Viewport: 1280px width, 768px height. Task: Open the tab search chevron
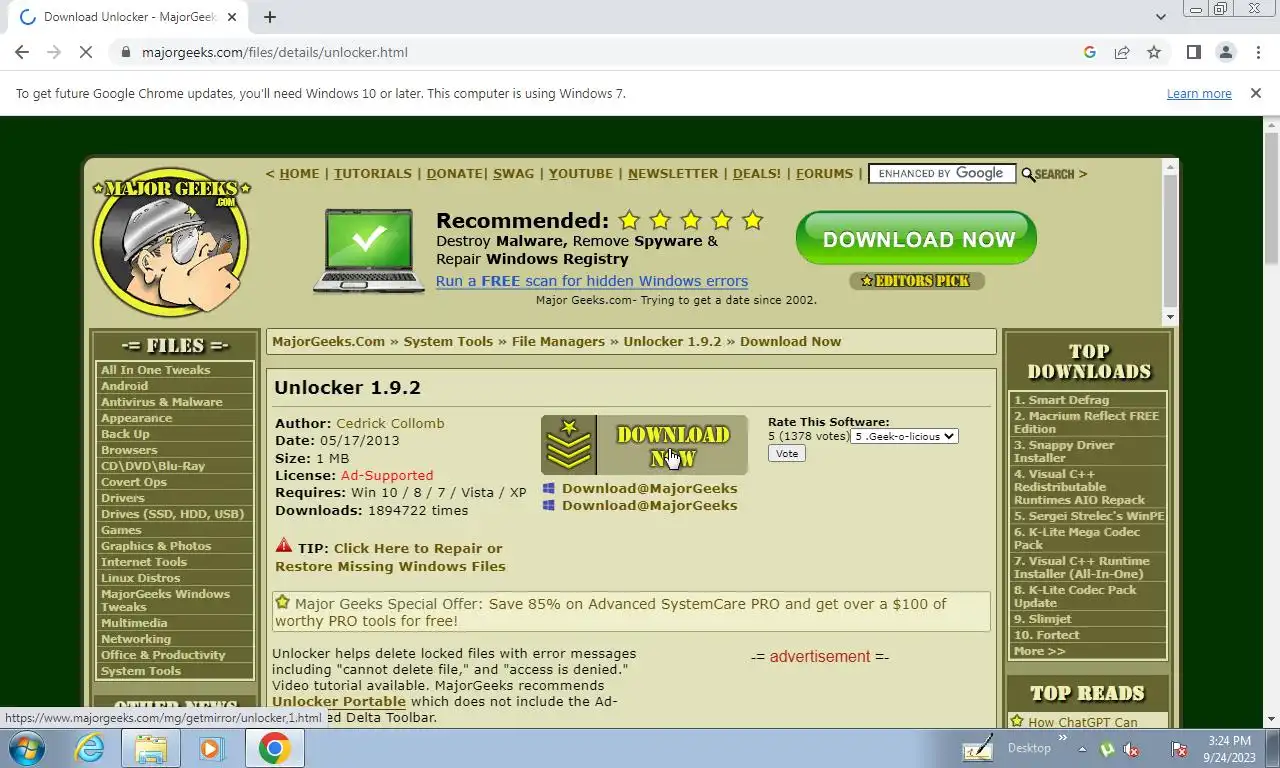[1160, 17]
